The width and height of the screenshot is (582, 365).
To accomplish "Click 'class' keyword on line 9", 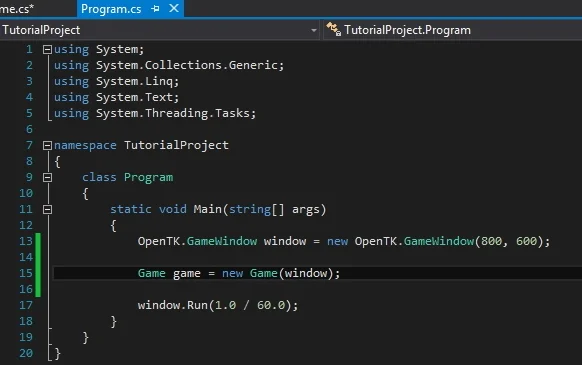I will 99,177.
